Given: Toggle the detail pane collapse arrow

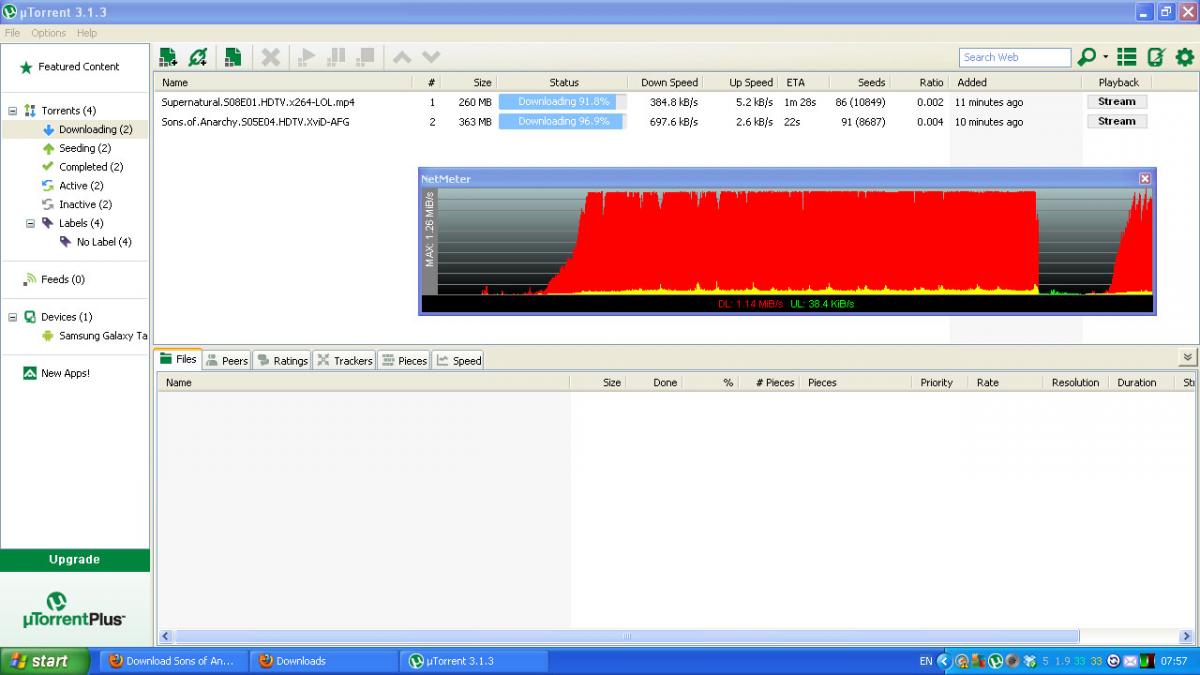Looking at the screenshot, I should (x=1187, y=357).
